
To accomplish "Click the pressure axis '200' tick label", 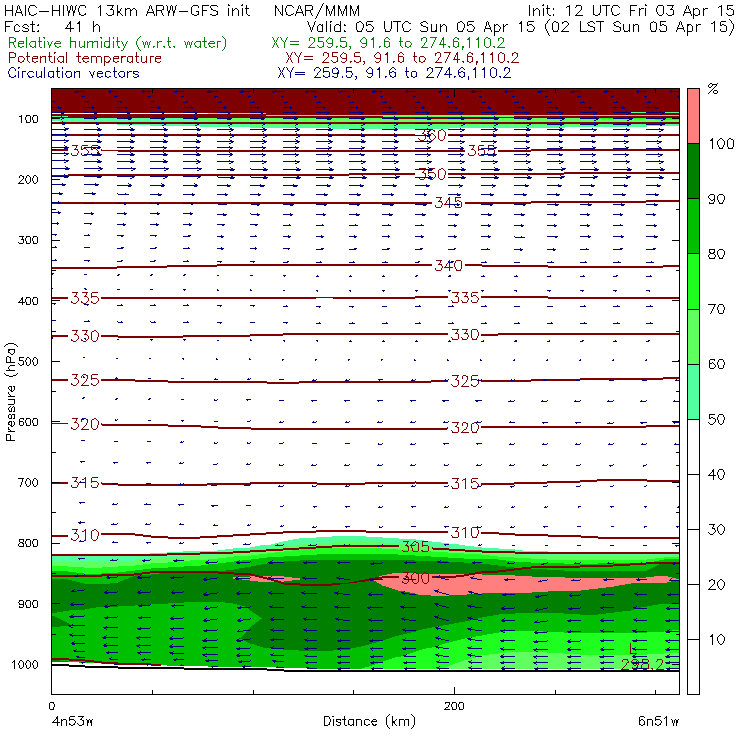I will click(x=28, y=179).
